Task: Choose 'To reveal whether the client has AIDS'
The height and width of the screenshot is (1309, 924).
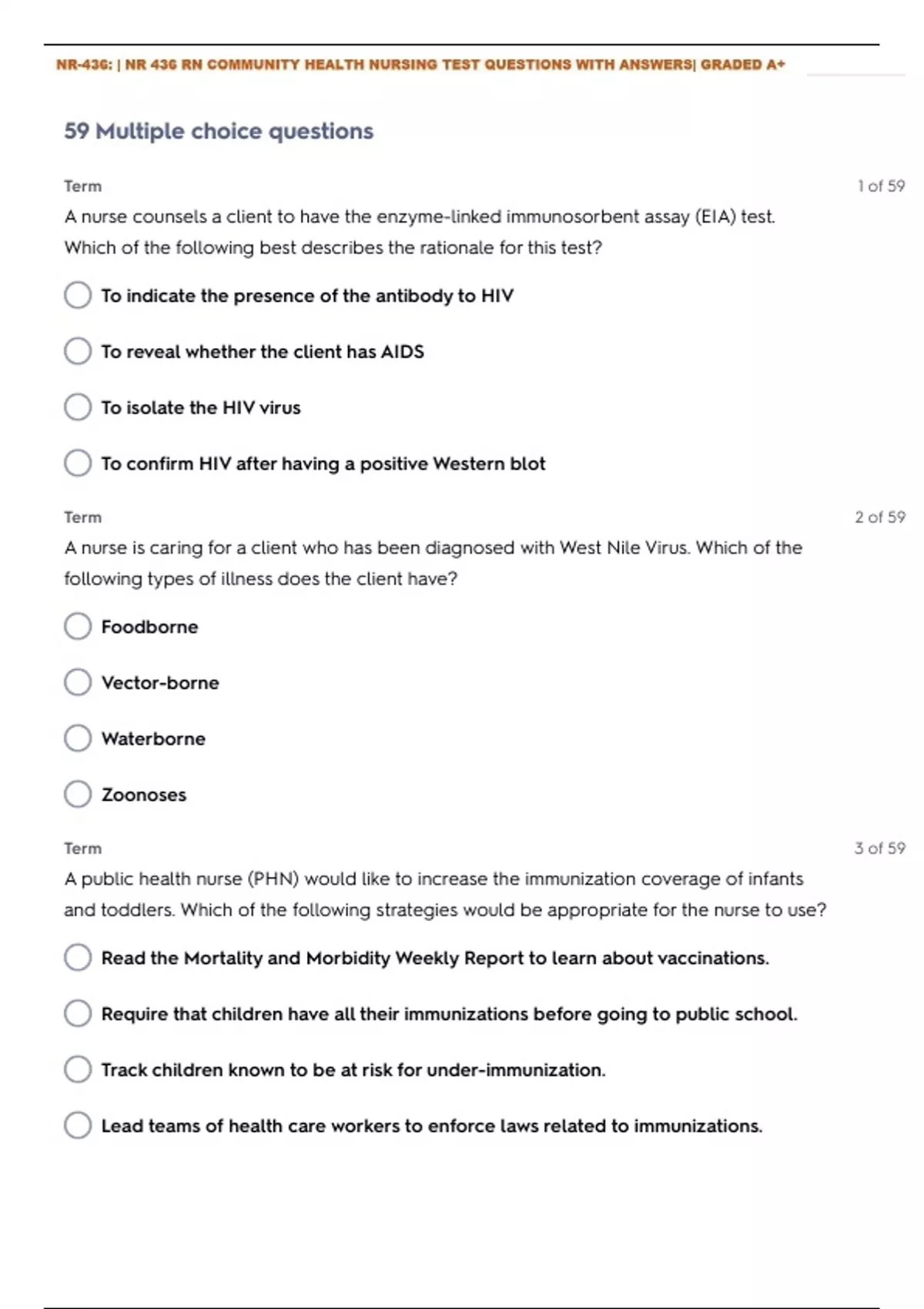Action: pos(78,351)
